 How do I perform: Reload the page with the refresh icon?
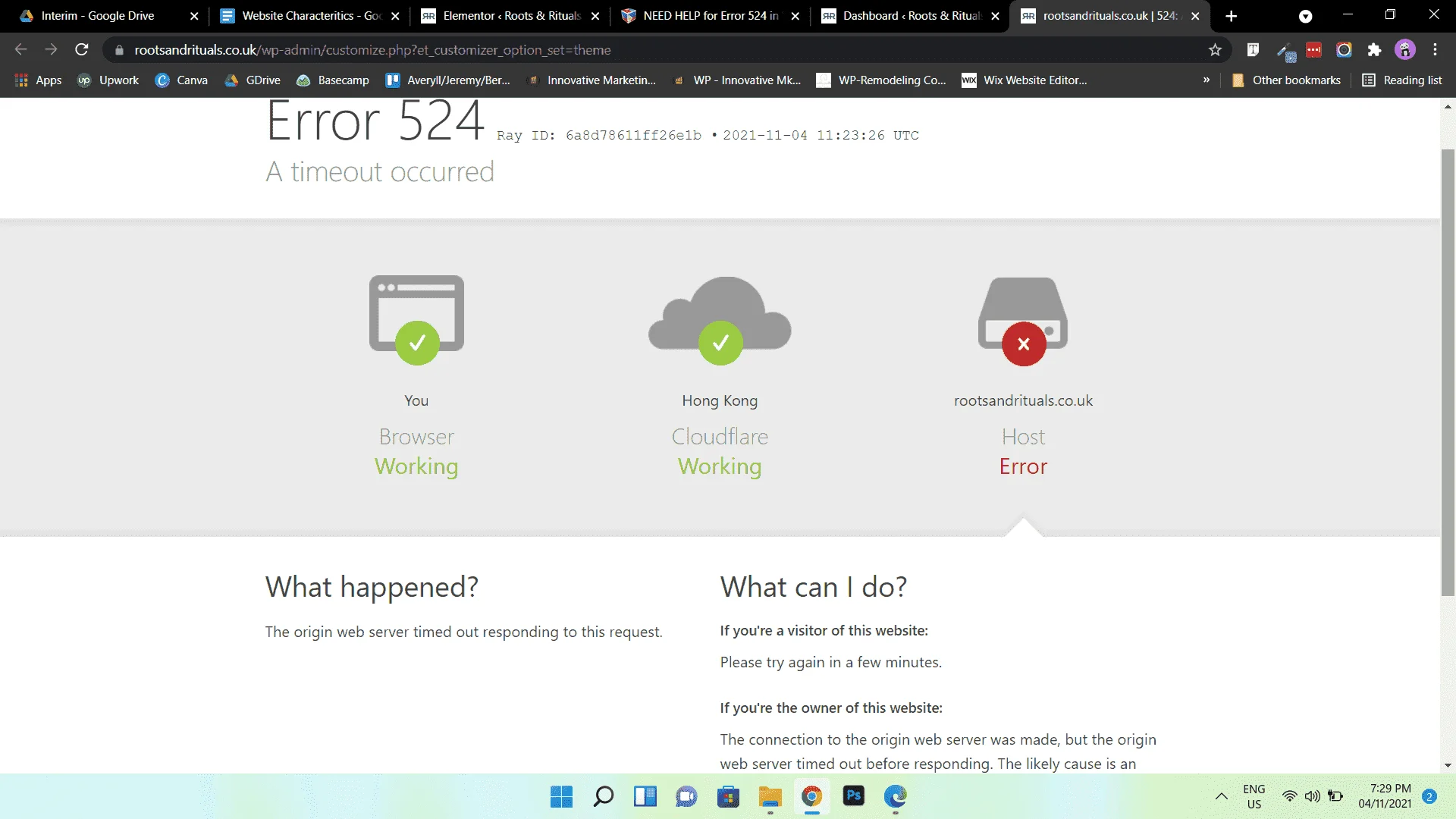[x=82, y=50]
